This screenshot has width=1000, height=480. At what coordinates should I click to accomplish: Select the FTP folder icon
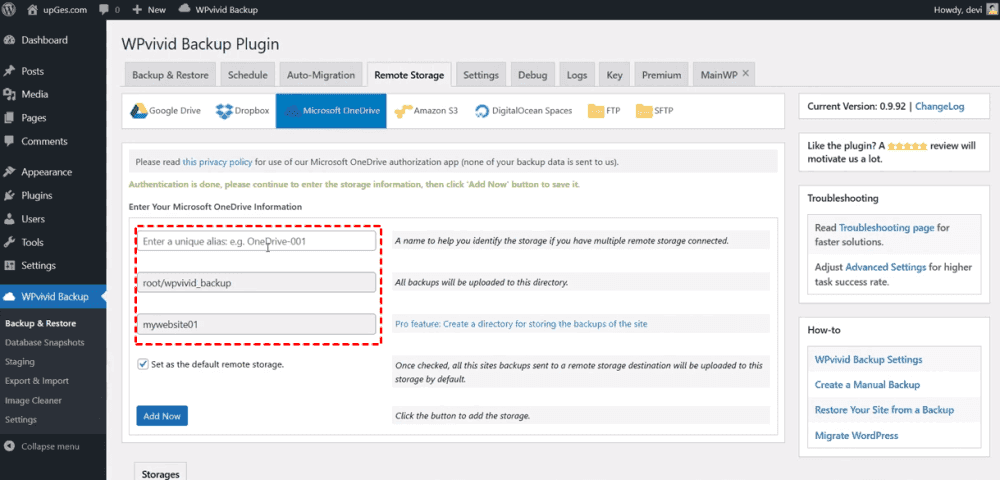[596, 111]
